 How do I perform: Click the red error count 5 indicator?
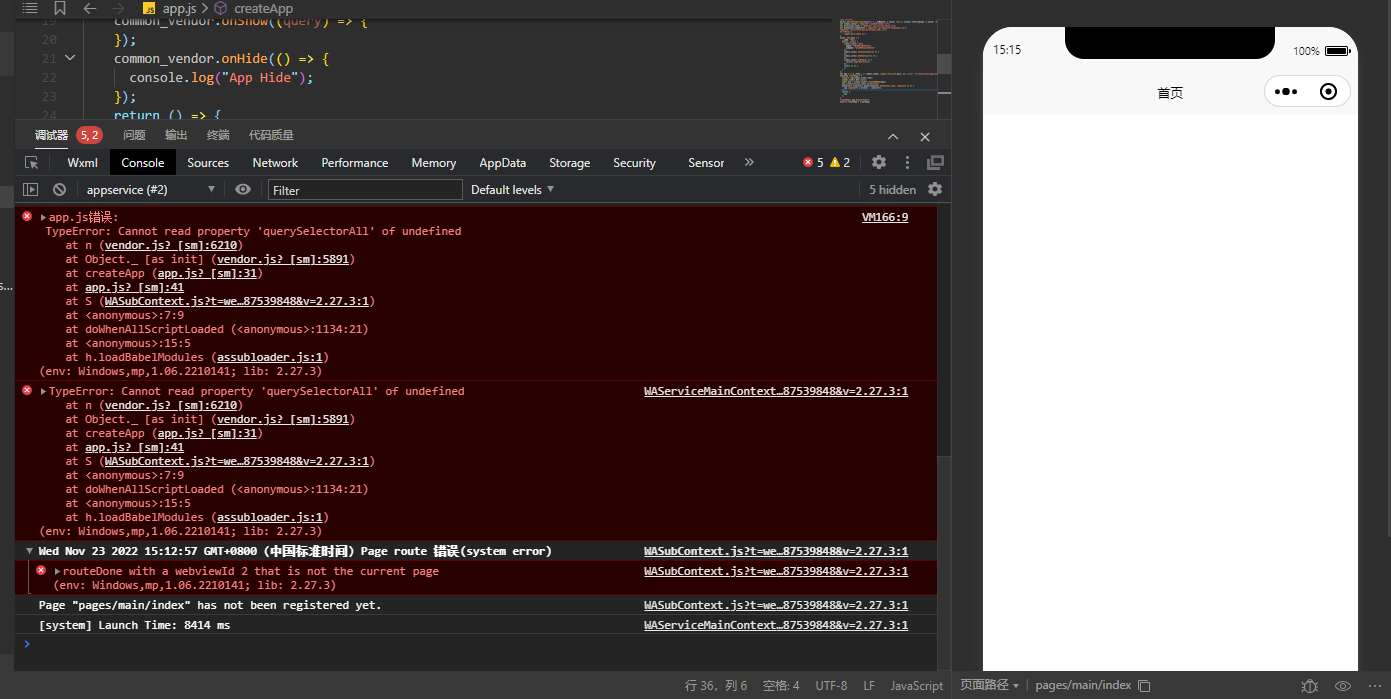click(x=813, y=162)
